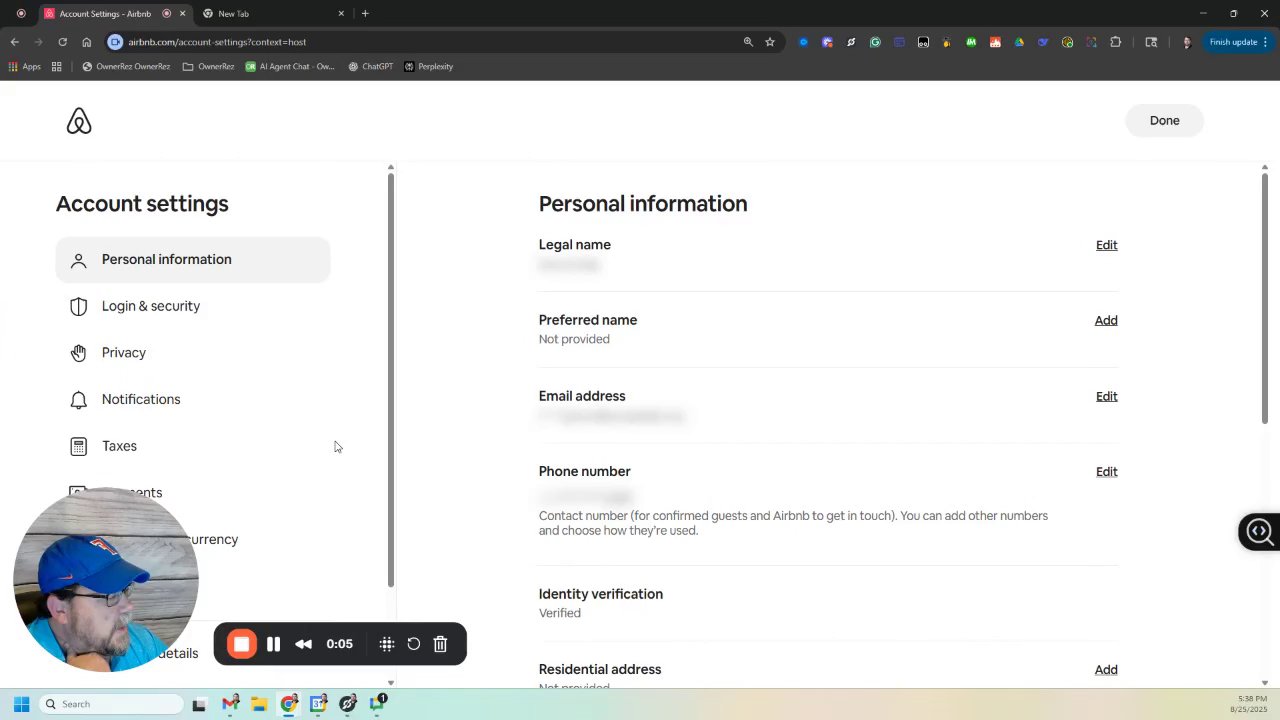This screenshot has width=1280, height=720.
Task: Edit the Email address
Action: point(1106,397)
